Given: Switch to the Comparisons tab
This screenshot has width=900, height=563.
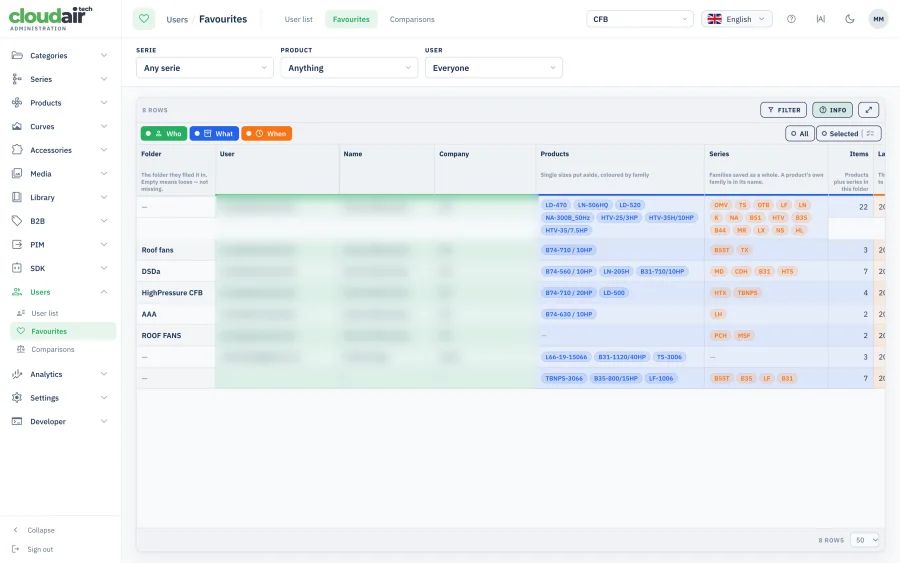Looking at the screenshot, I should (x=412, y=19).
